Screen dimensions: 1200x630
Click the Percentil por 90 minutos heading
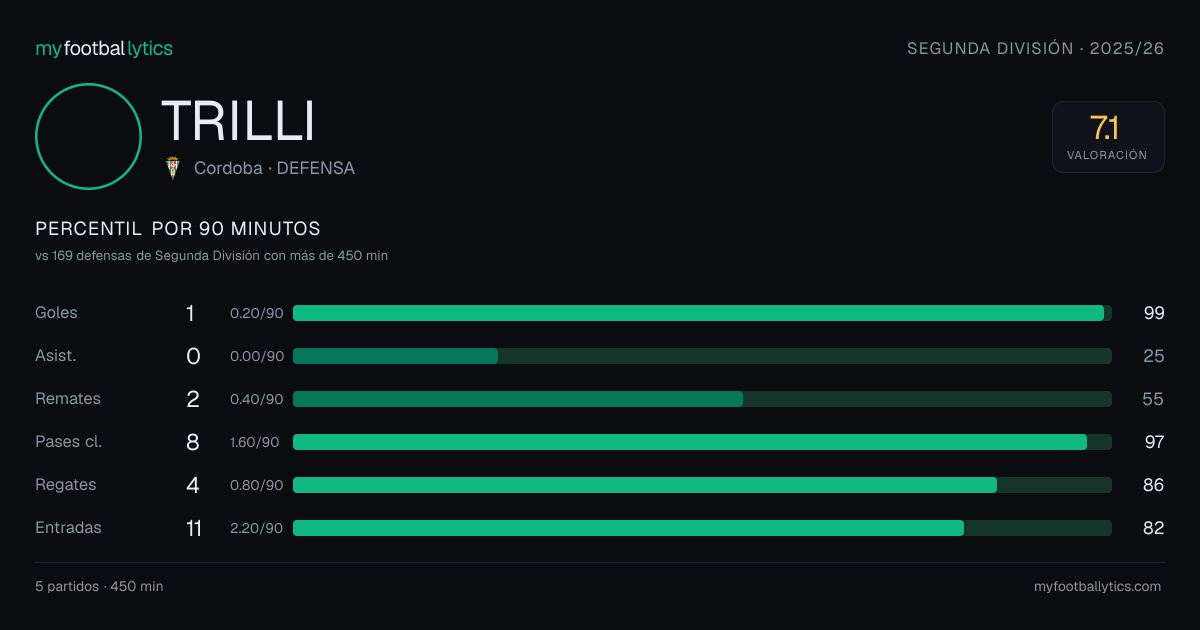178,229
